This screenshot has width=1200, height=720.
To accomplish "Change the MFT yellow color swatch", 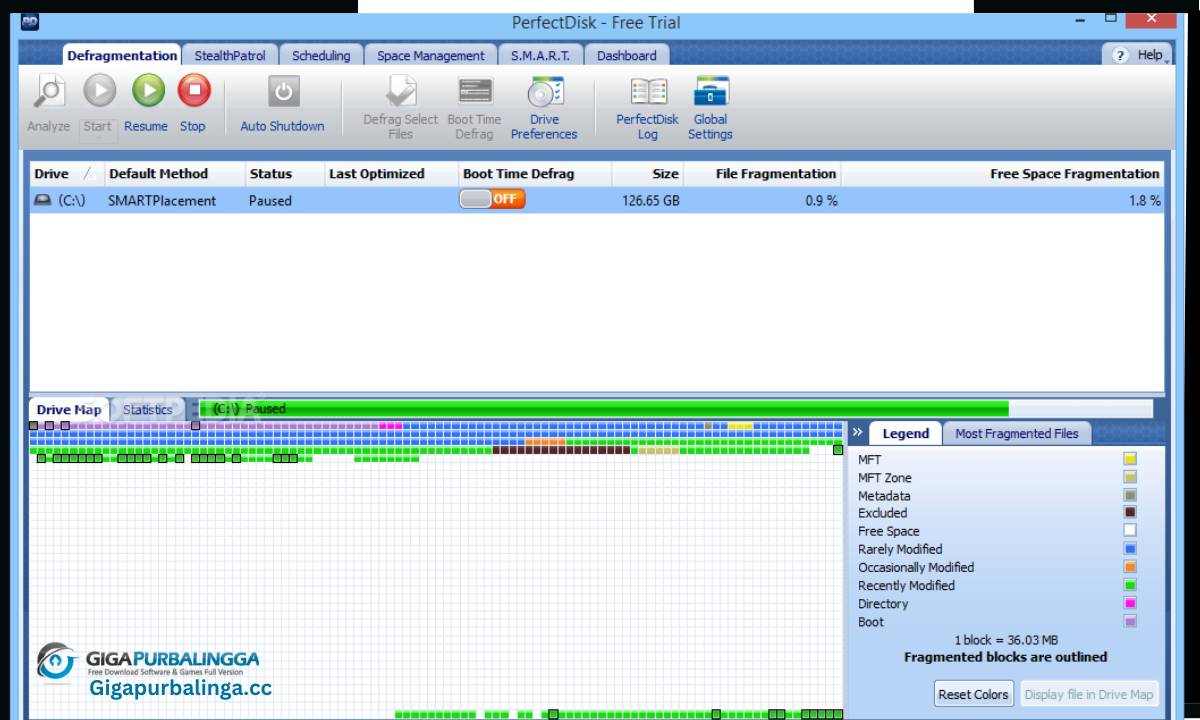I will pyautogui.click(x=1130, y=459).
